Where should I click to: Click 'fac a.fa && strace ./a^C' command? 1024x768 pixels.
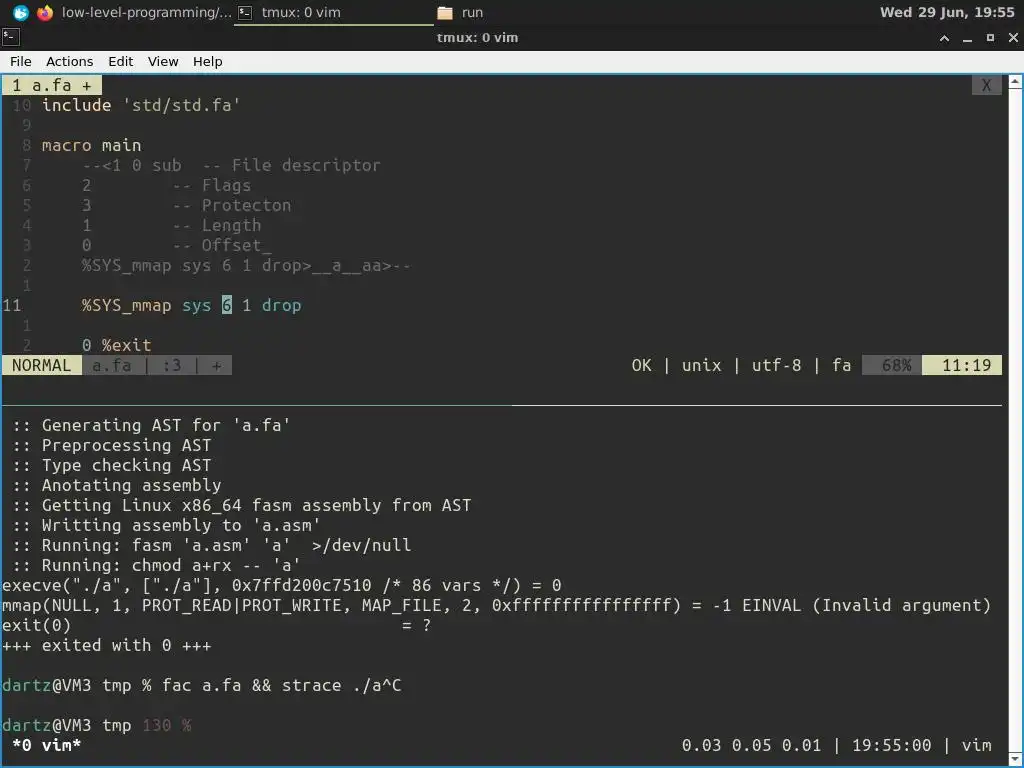281,685
